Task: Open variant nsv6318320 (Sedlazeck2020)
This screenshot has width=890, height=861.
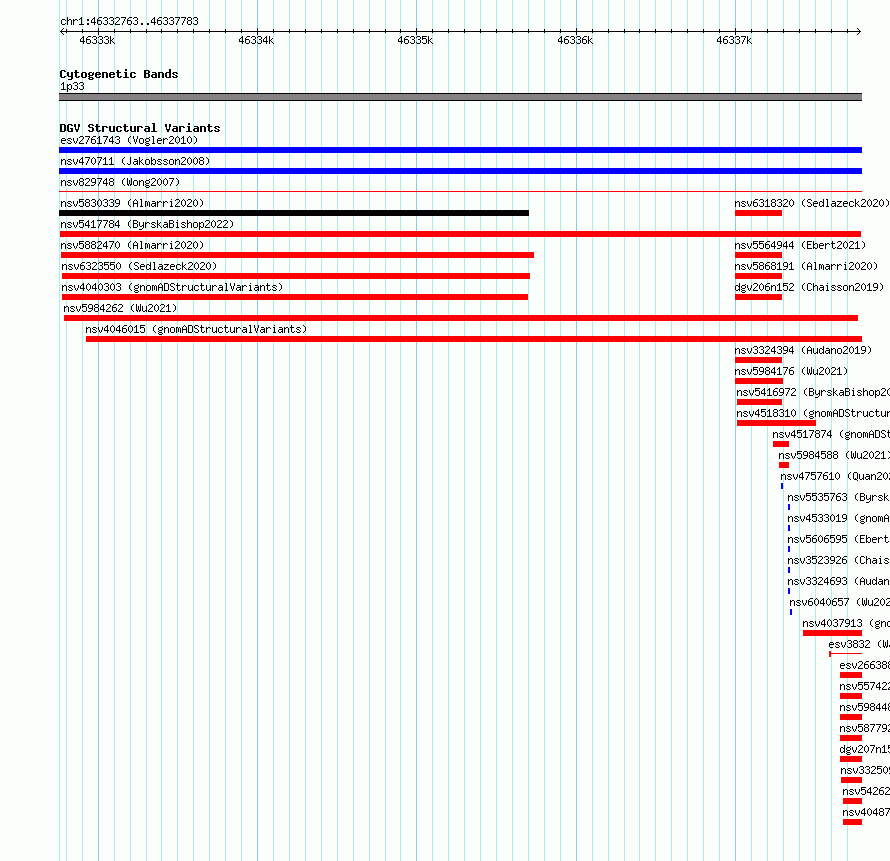Action: [812, 203]
